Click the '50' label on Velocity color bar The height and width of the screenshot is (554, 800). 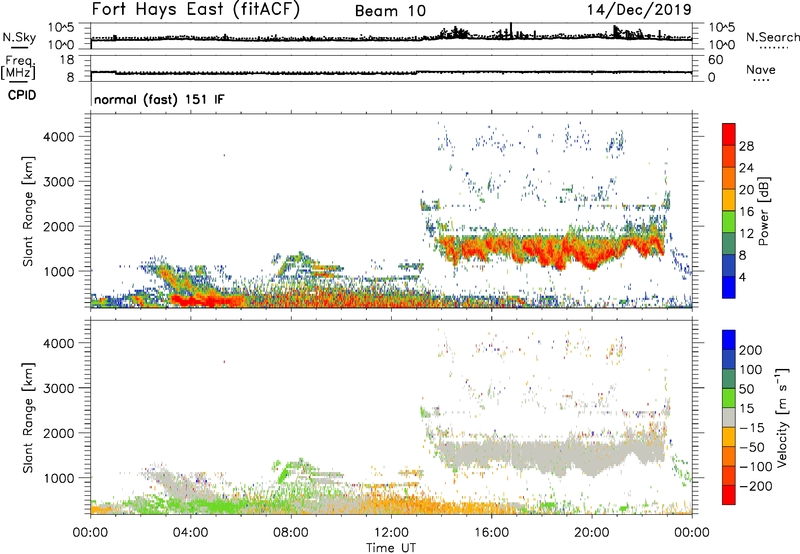pos(746,389)
